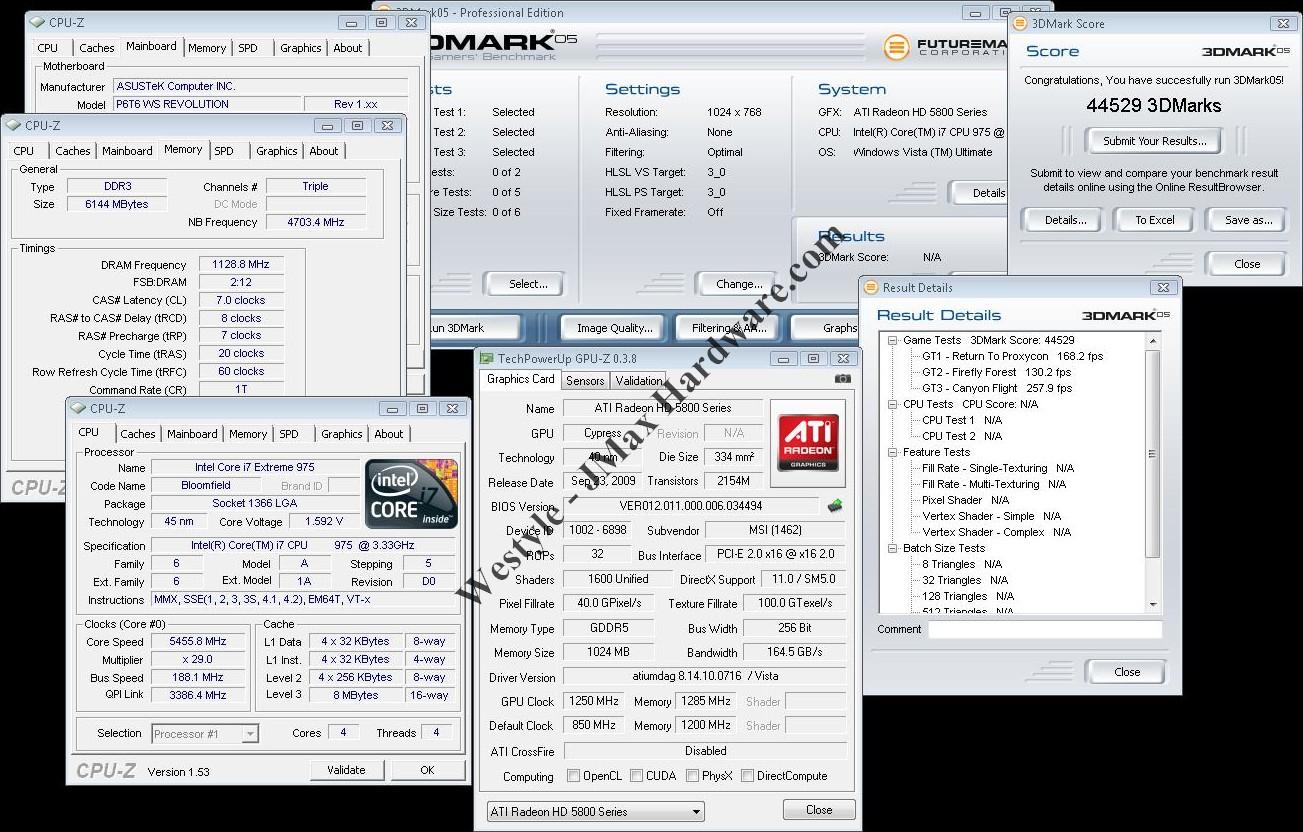Select the GT1 - Return To Proxycon row
The height and width of the screenshot is (832, 1303).
tap(1012, 356)
